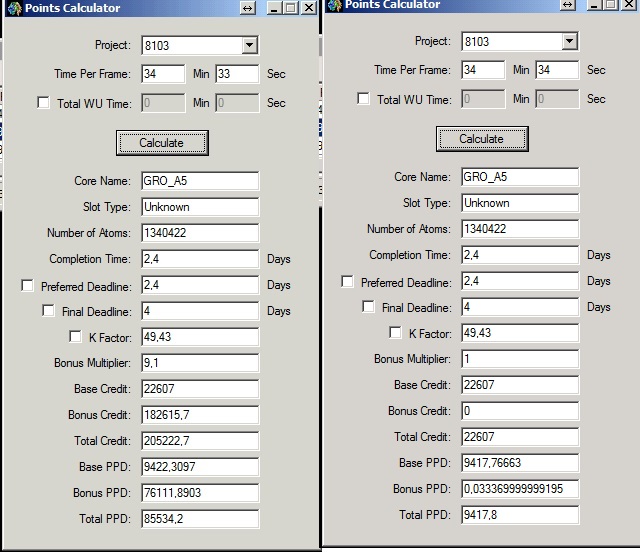The height and width of the screenshot is (552, 640).
Task: Click Bonus Credit field showing 0
Action: [x=520, y=411]
